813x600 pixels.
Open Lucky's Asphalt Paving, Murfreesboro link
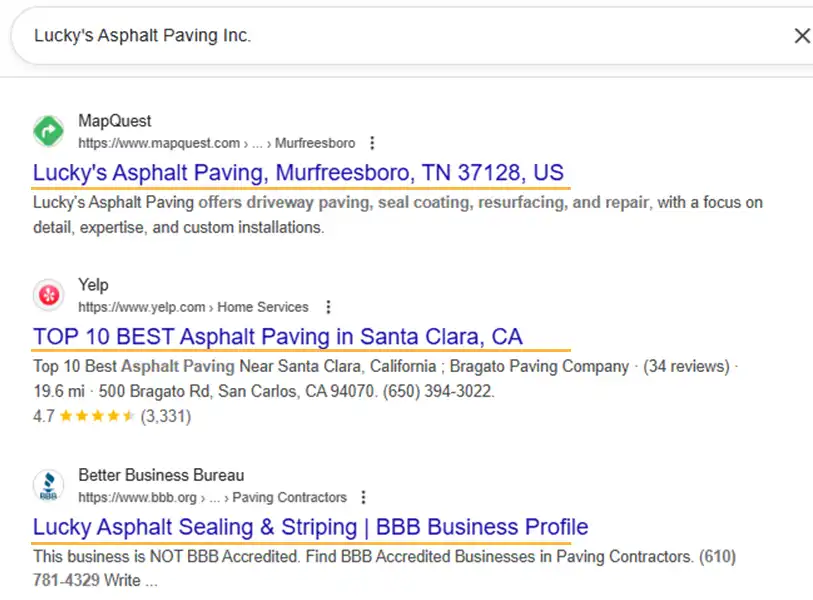tap(298, 173)
